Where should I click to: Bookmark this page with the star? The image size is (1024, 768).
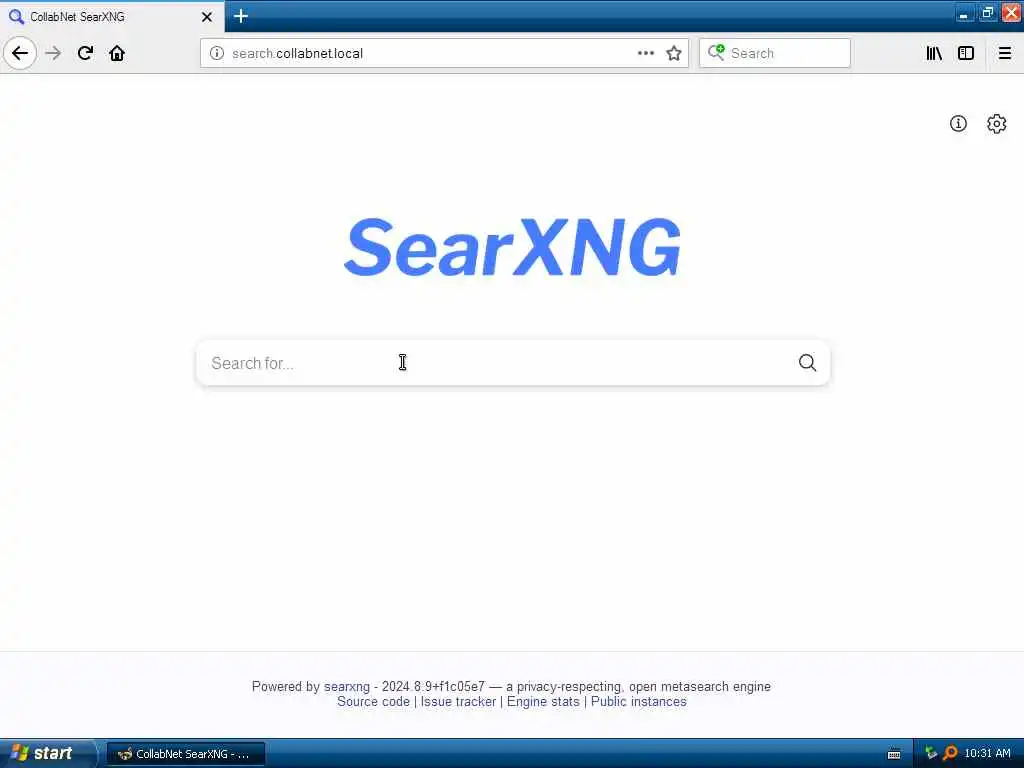(674, 53)
